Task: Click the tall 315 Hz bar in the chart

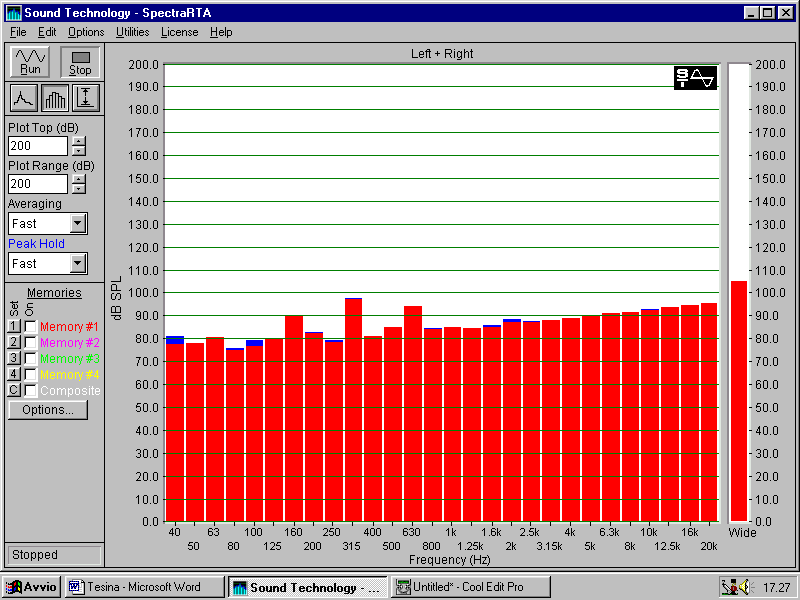Action: tap(354, 410)
